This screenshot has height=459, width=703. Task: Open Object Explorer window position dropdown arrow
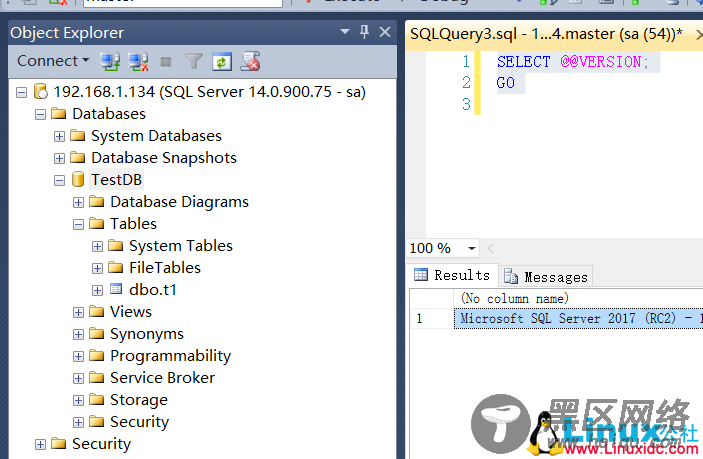pyautogui.click(x=344, y=32)
